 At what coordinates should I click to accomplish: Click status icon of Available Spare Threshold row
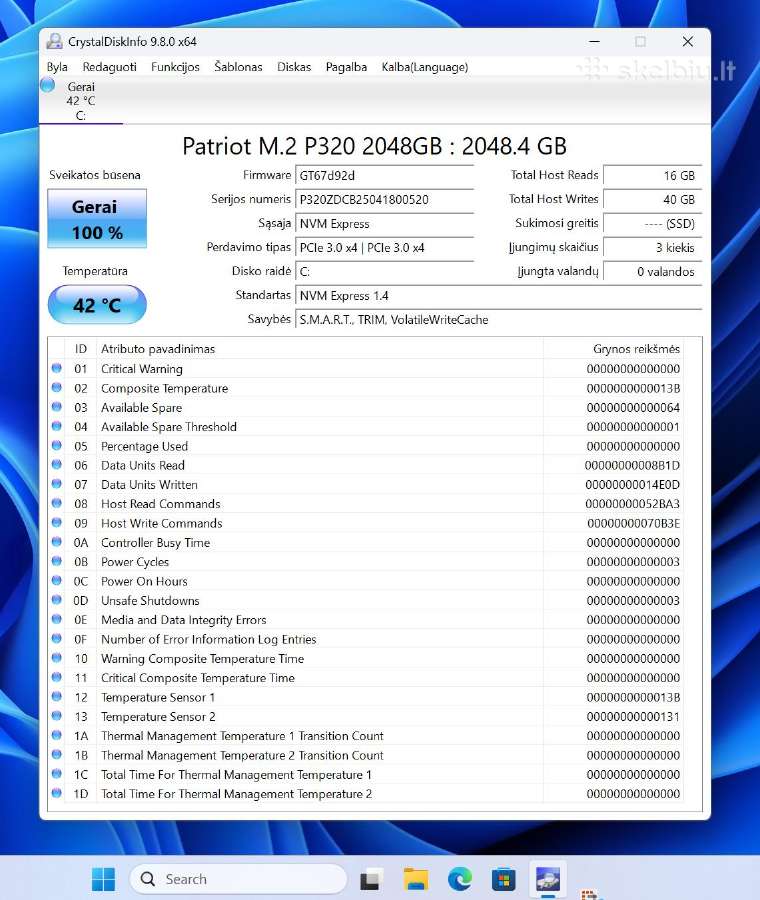[x=57, y=426]
